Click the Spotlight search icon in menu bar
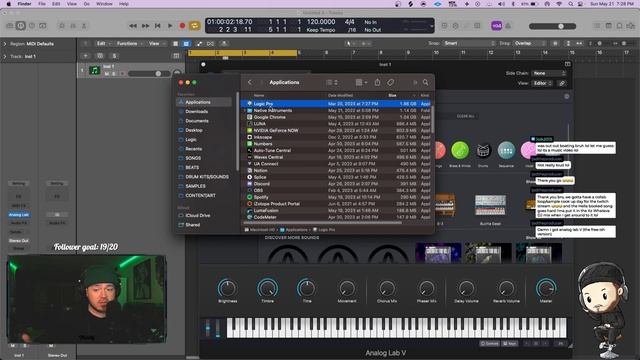The height and width of the screenshot is (360, 640). click(571, 4)
